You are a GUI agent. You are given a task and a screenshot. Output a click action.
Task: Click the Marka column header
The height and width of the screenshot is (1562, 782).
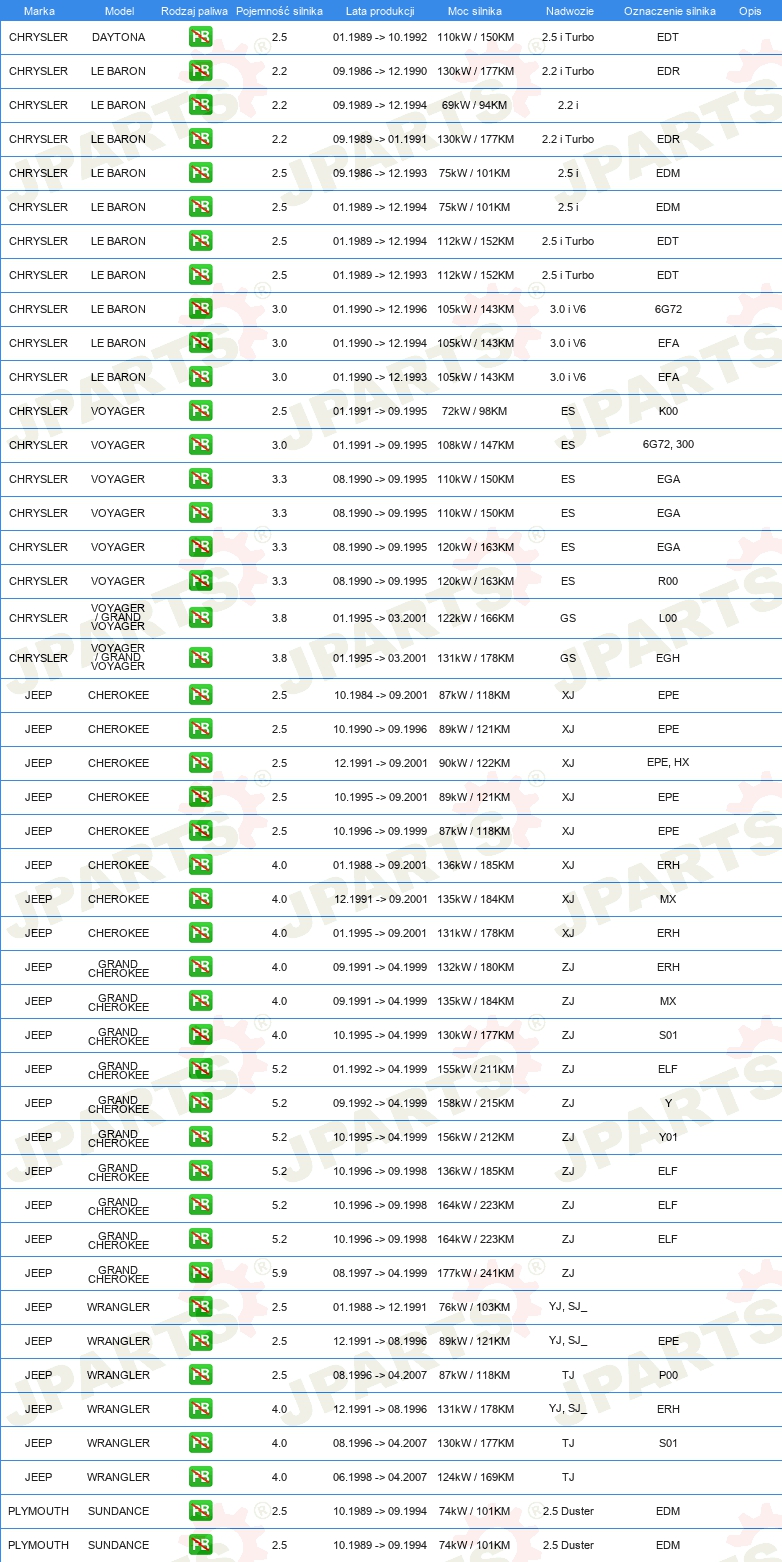click(39, 11)
